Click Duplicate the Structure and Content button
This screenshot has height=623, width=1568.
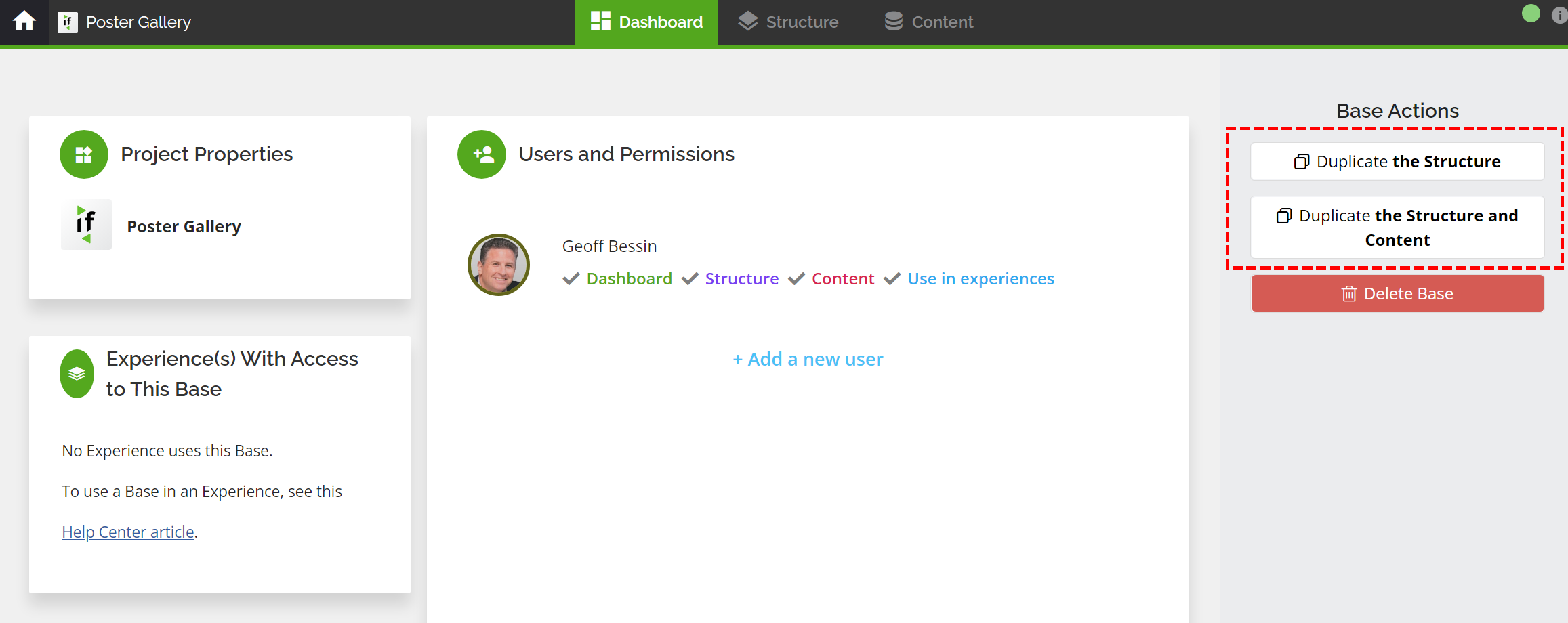tap(1397, 228)
